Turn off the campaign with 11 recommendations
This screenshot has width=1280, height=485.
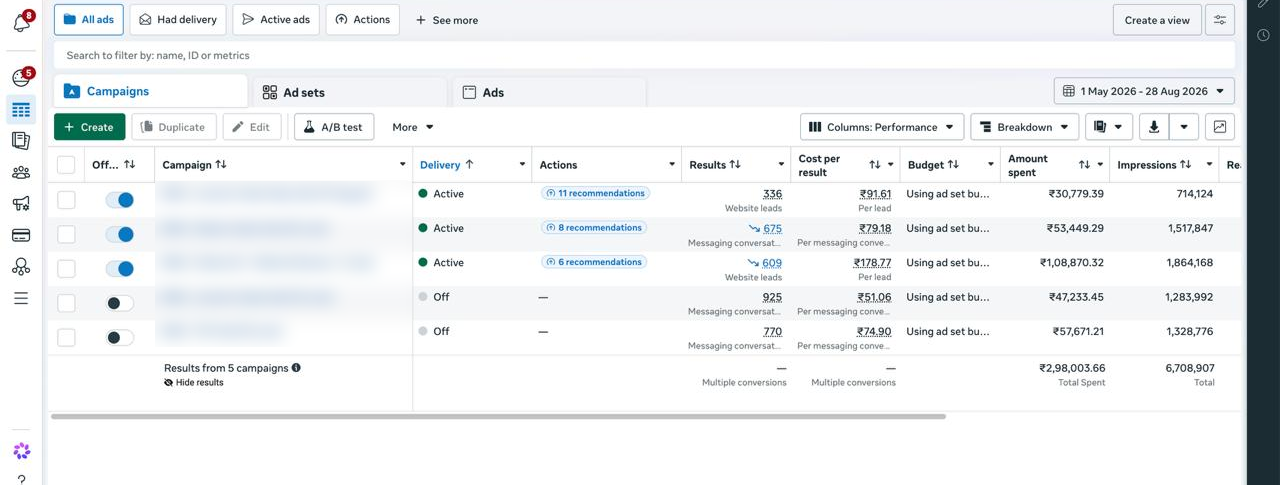click(x=120, y=200)
